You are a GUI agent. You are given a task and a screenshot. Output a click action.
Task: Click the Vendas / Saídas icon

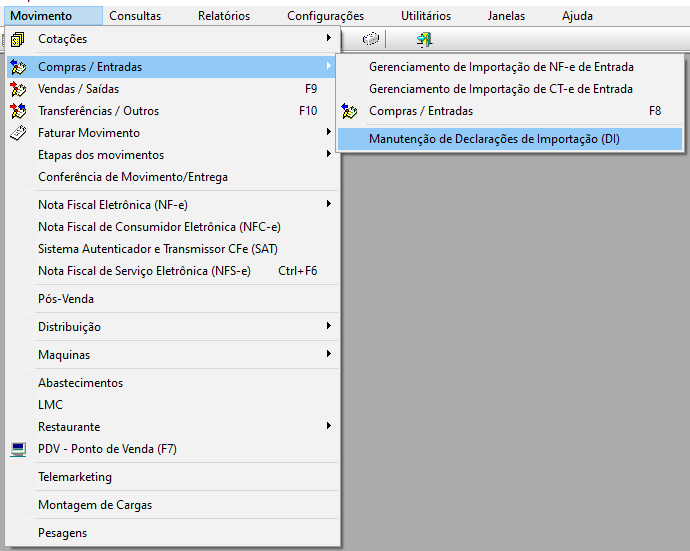tap(17, 89)
